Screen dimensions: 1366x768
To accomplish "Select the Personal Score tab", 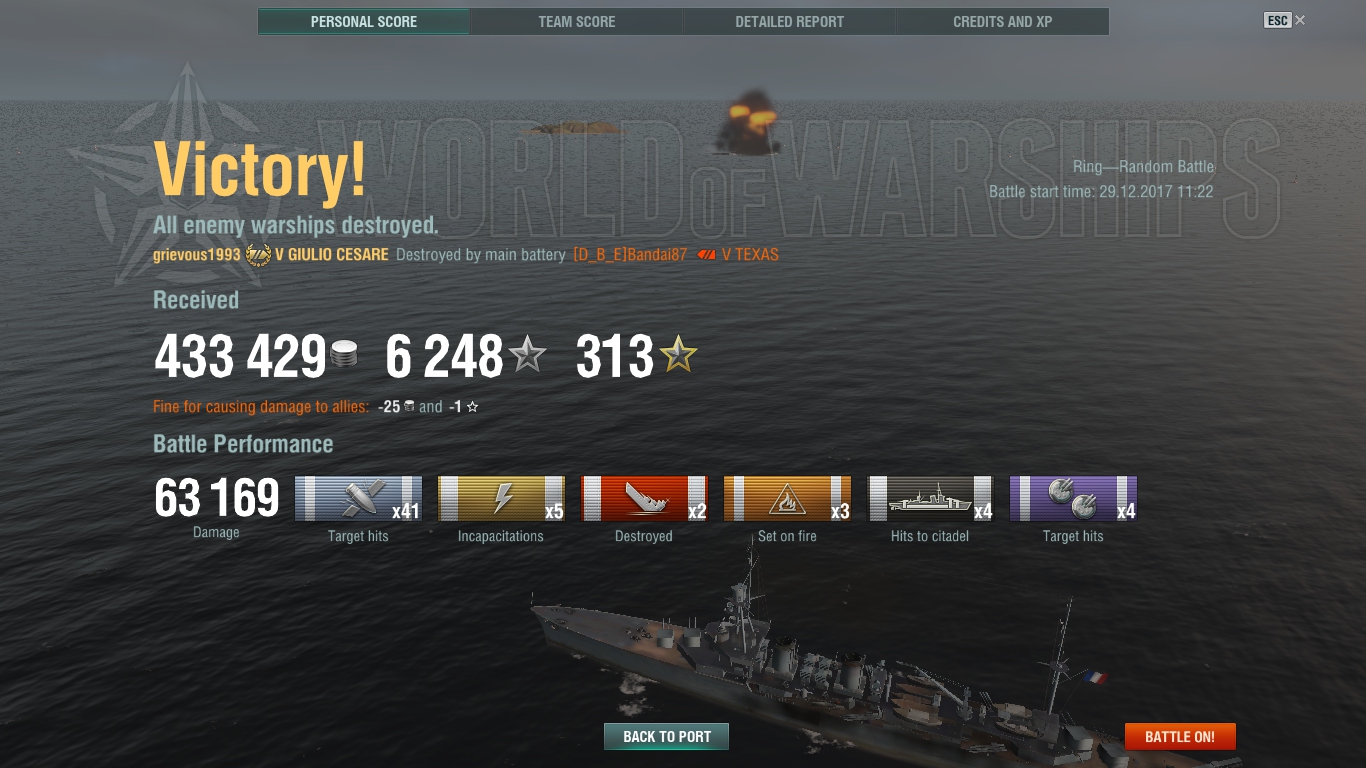I will pyautogui.click(x=364, y=22).
